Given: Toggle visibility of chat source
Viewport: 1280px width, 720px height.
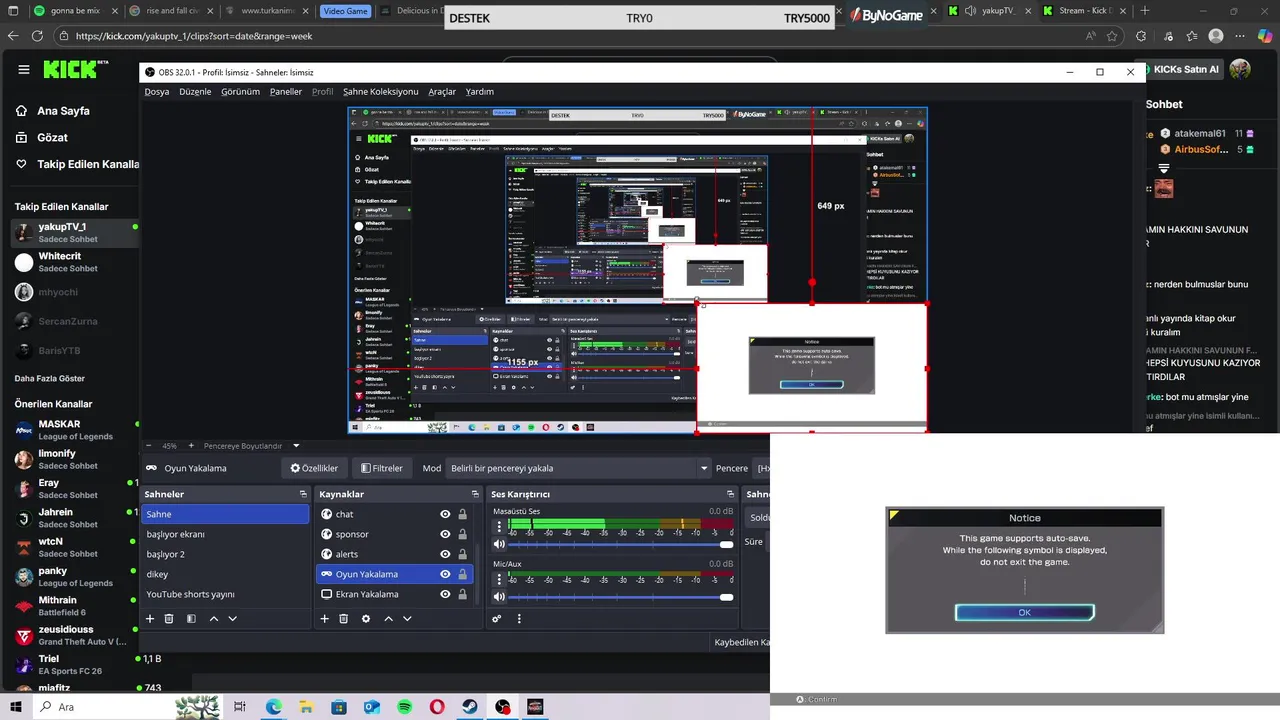Looking at the screenshot, I should 445,514.
